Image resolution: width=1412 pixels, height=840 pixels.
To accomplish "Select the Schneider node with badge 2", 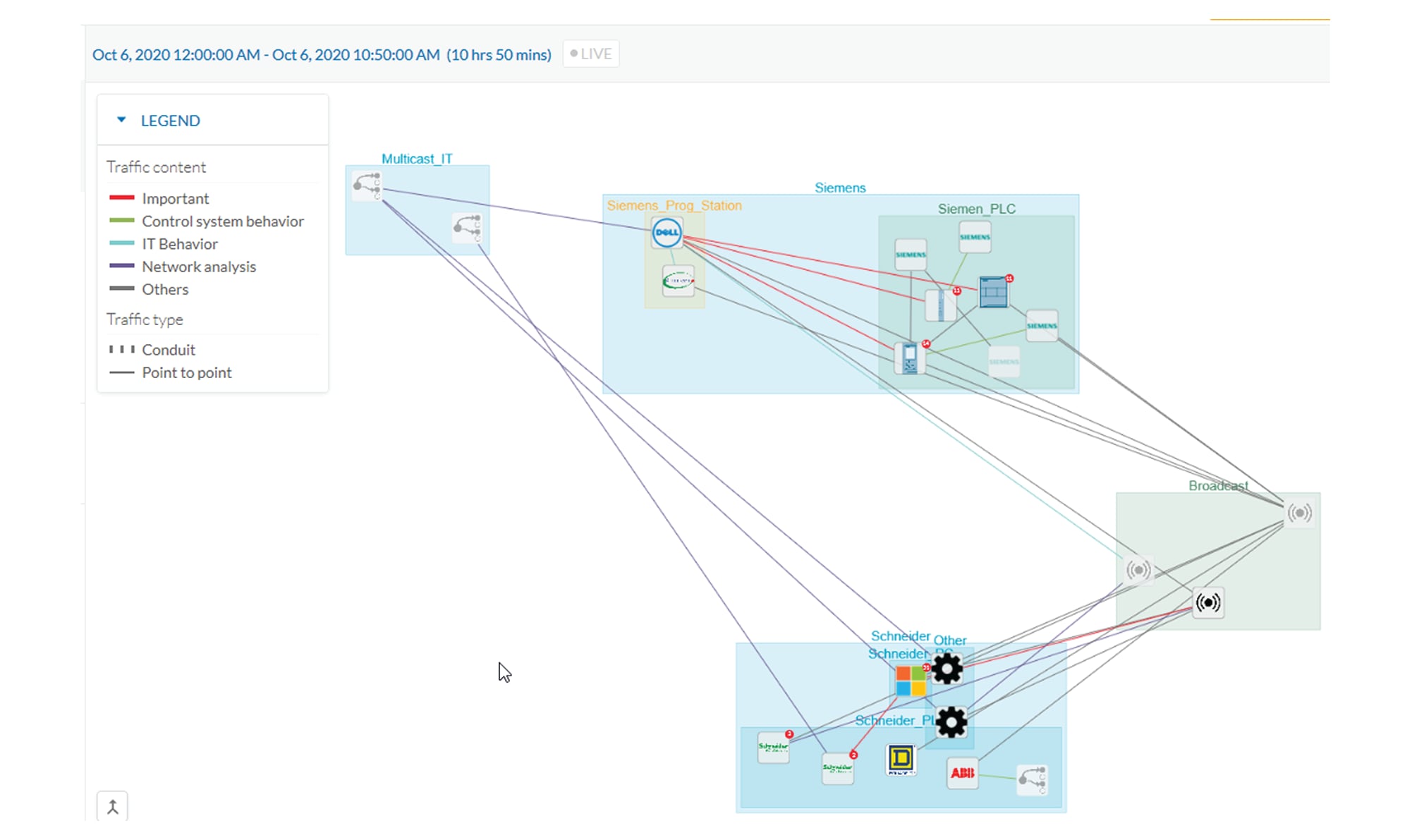I will click(838, 767).
